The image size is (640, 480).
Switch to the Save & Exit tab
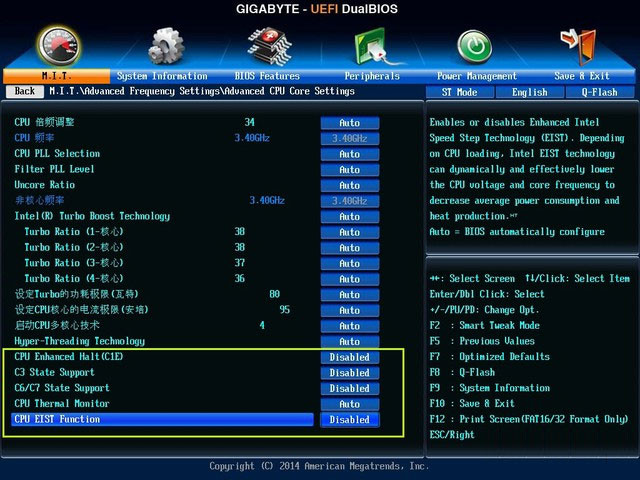point(582,76)
